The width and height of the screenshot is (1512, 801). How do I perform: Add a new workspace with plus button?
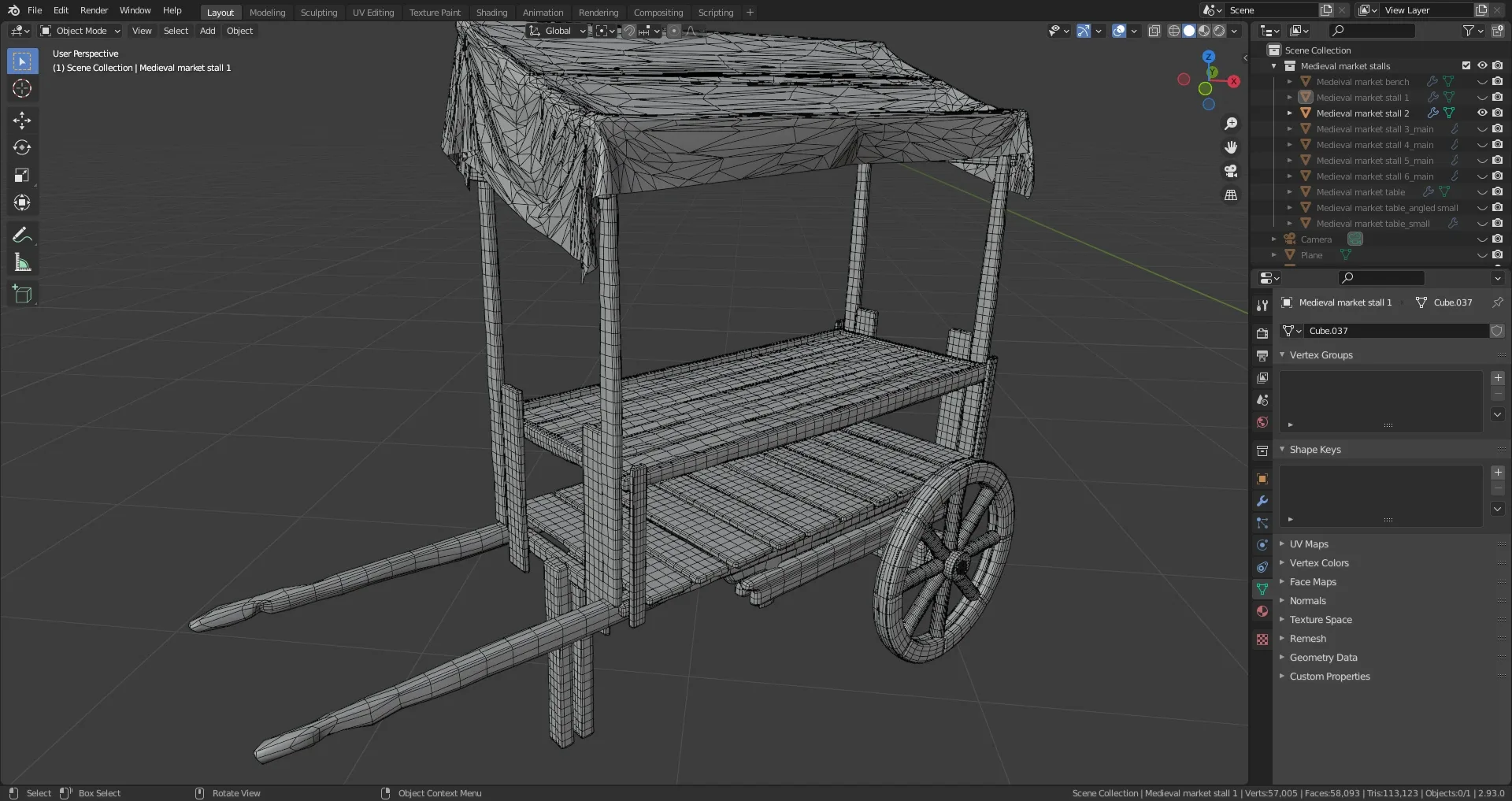pos(750,13)
